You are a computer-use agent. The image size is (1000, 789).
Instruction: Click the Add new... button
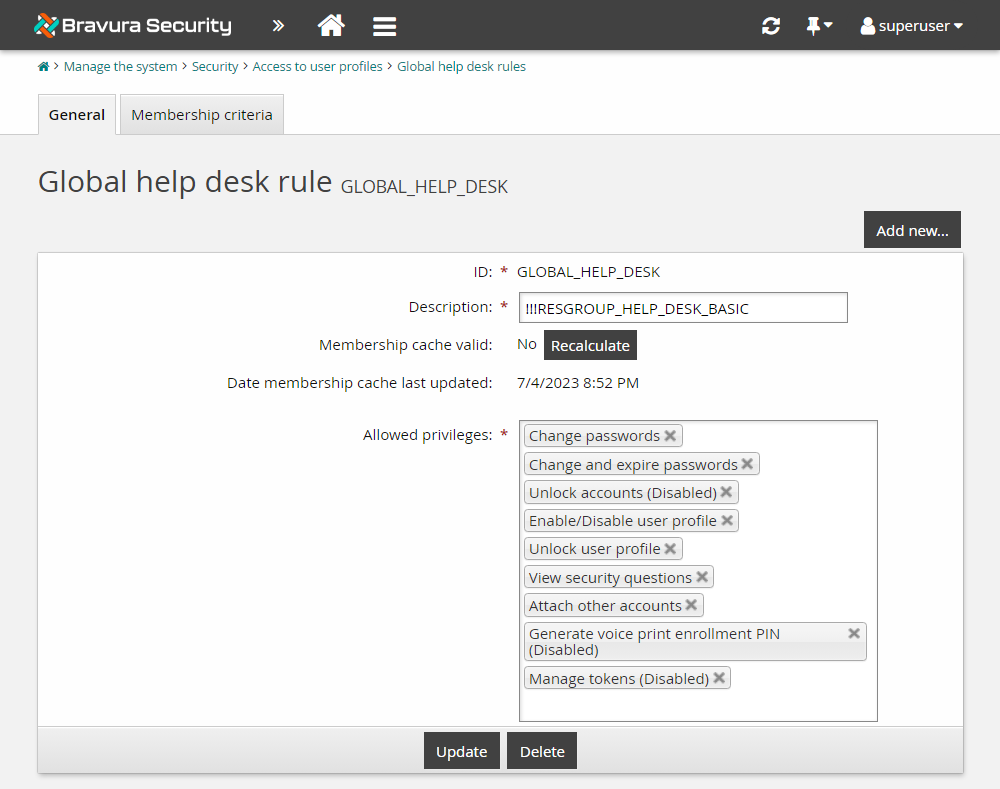[911, 229]
